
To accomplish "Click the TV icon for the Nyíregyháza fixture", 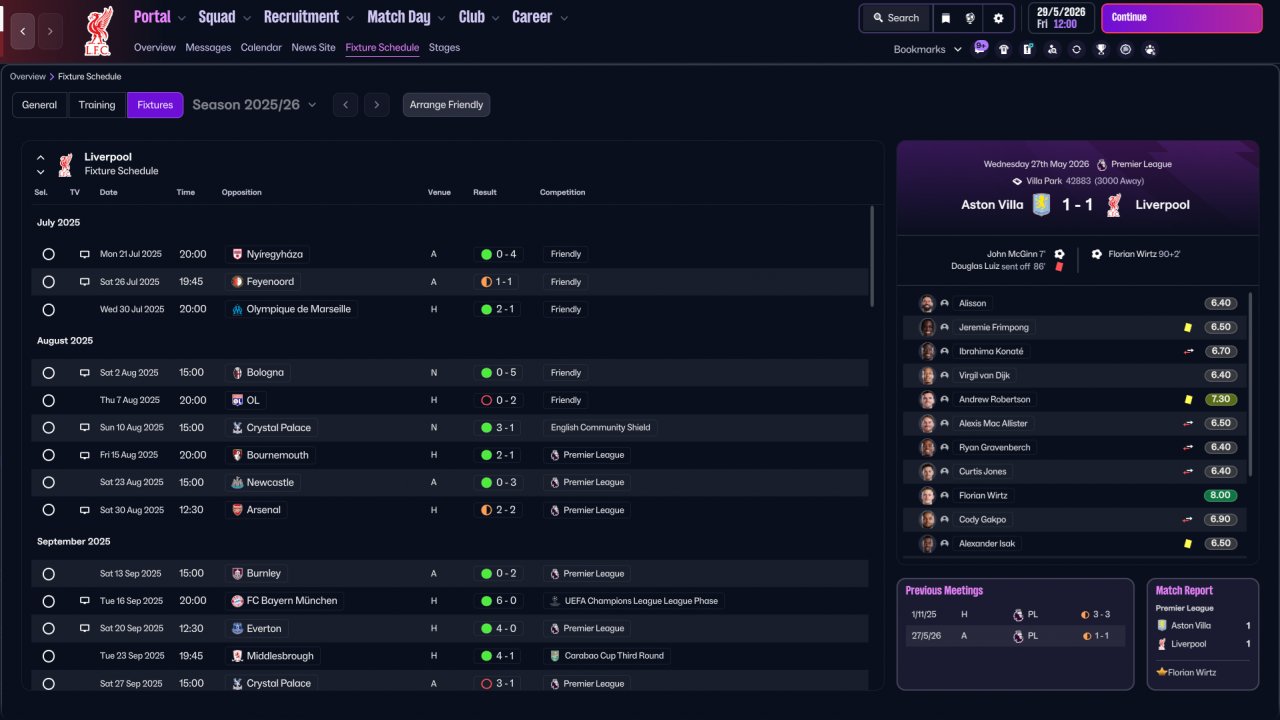I will (85, 254).
